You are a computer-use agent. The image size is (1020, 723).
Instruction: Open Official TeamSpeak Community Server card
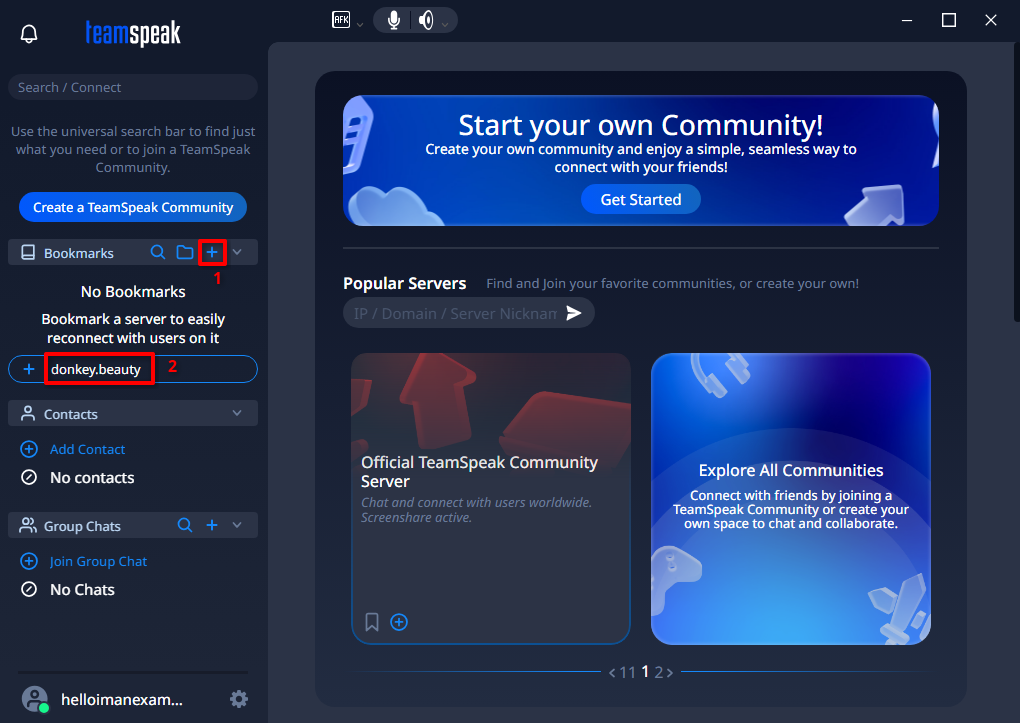tap(490, 498)
